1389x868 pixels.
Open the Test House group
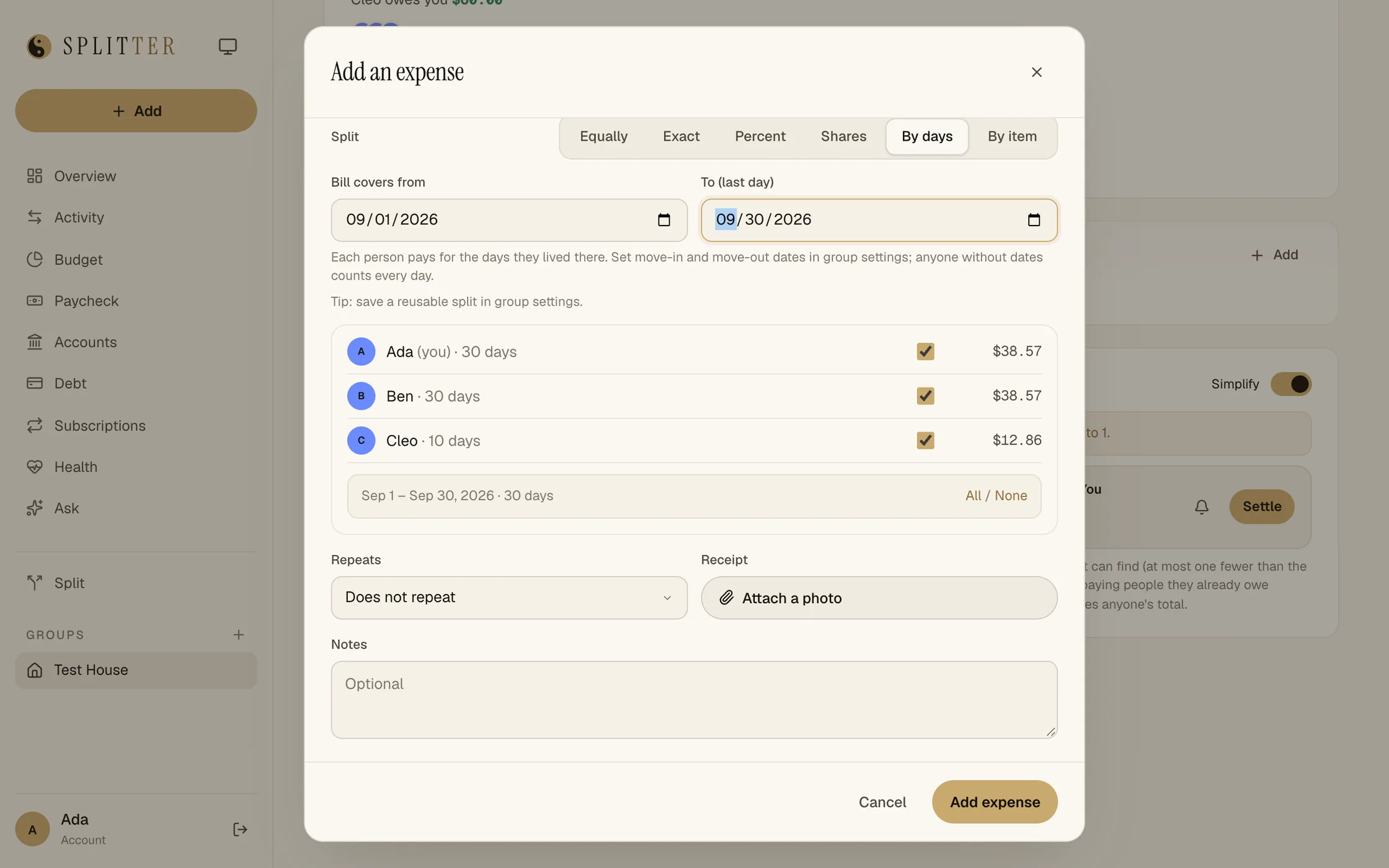point(136,671)
